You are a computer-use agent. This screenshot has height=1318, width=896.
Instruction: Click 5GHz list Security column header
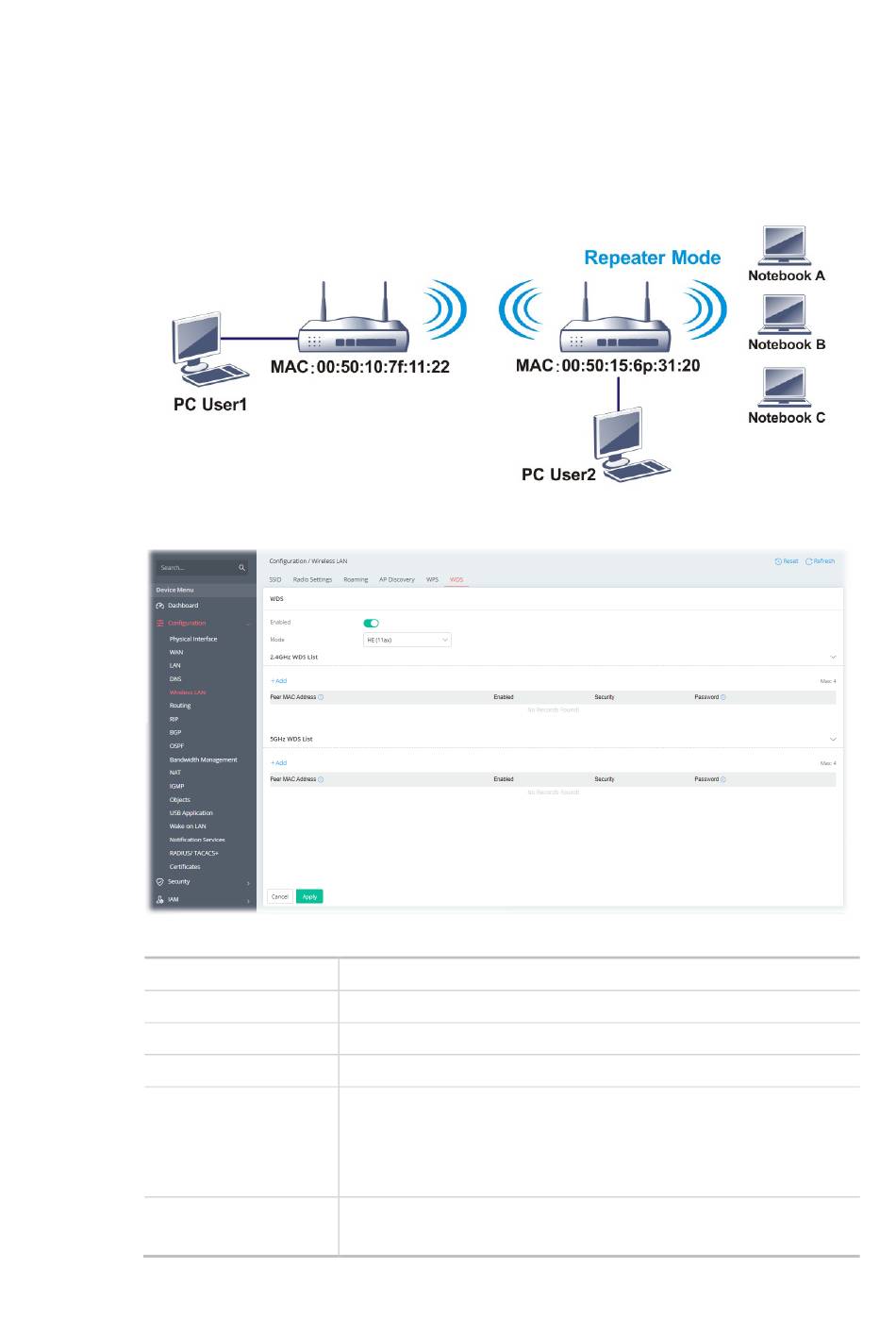point(605,779)
